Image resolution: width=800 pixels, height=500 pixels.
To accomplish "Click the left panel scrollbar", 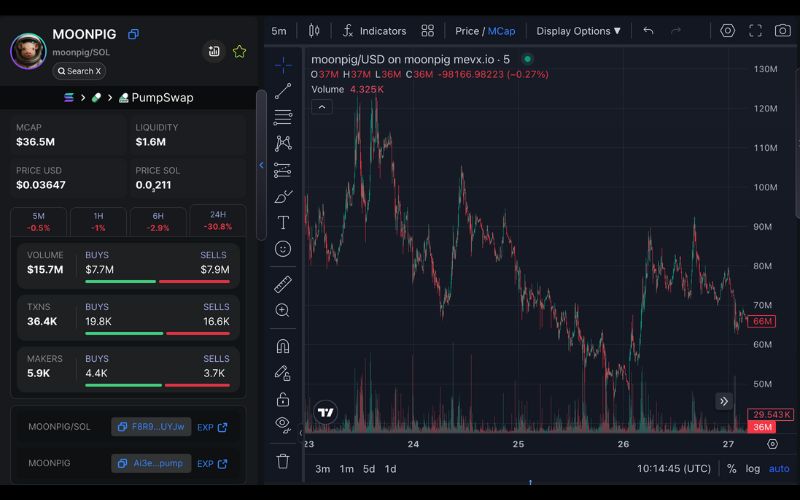I will pyautogui.click(x=261, y=164).
